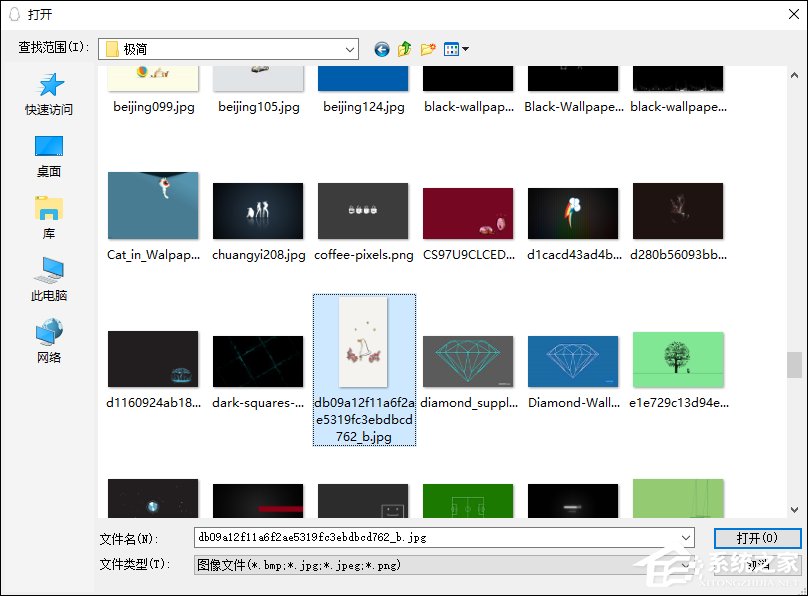The height and width of the screenshot is (596, 808).
Task: Click the back navigation arrow icon
Action: (381, 48)
